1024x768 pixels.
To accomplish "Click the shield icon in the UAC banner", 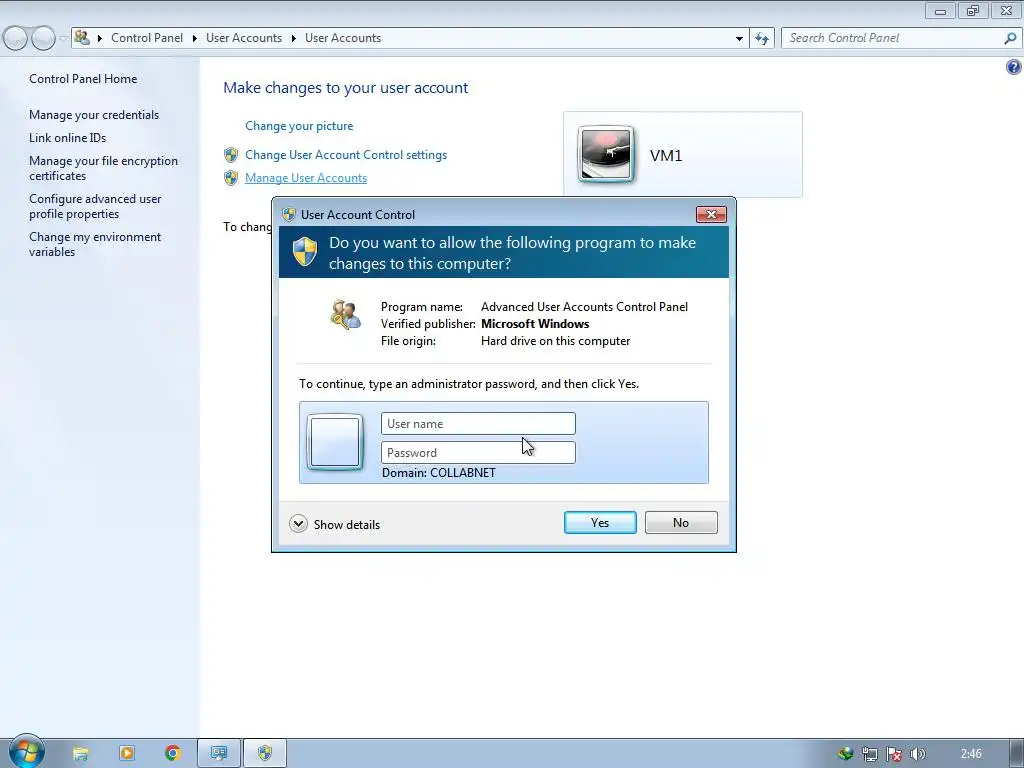I will 305,251.
